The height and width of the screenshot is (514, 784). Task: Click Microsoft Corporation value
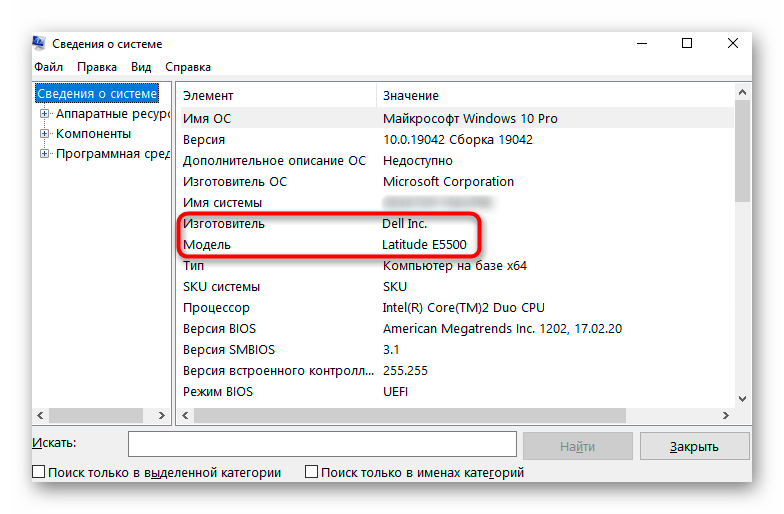(448, 182)
